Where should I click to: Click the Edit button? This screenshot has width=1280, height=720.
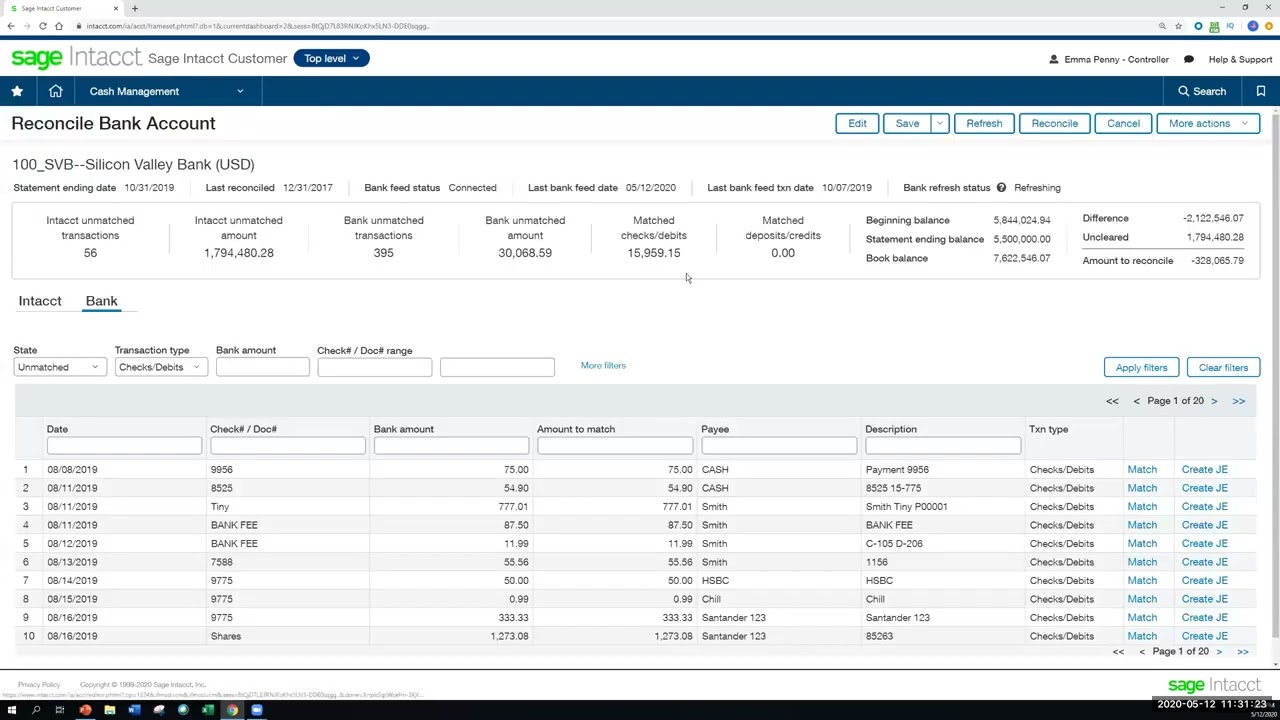857,123
